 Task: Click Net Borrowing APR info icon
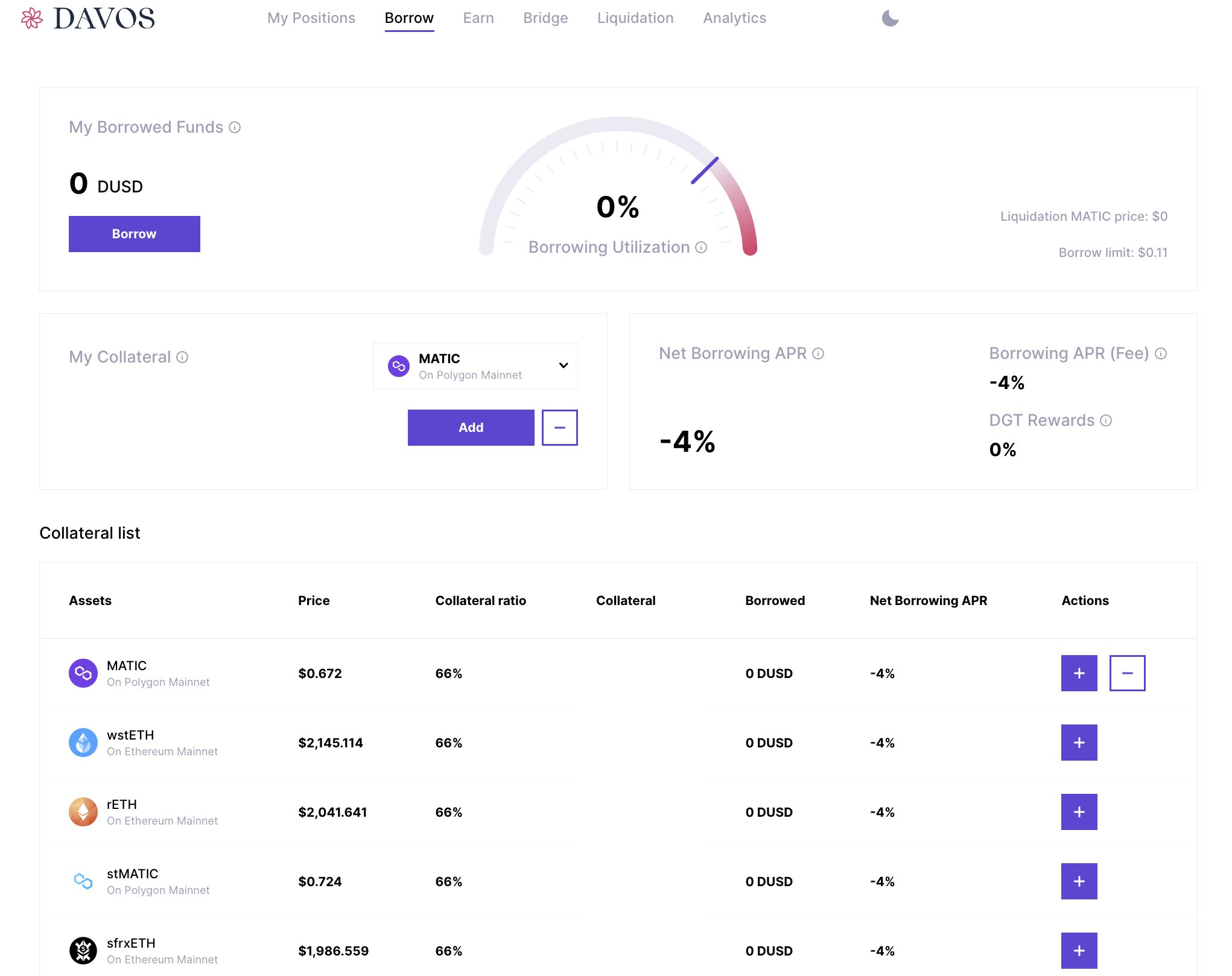click(x=818, y=353)
